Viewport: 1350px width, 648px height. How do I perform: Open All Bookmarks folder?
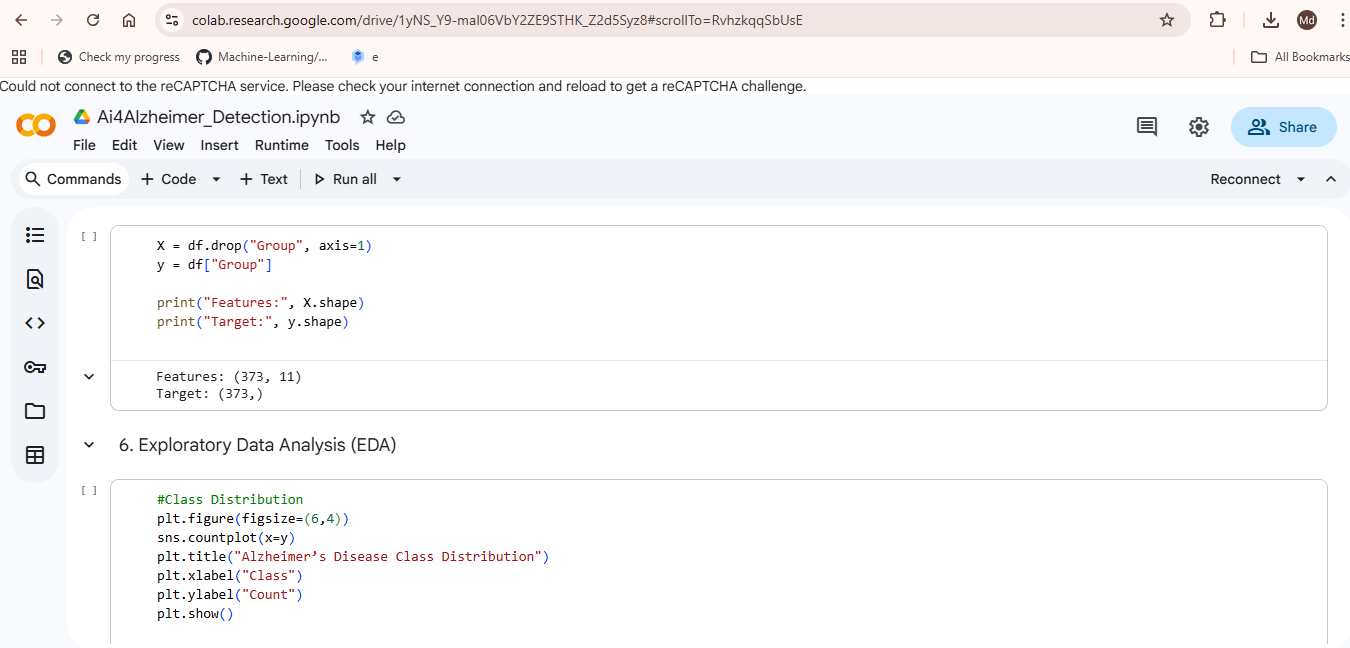[x=1300, y=57]
